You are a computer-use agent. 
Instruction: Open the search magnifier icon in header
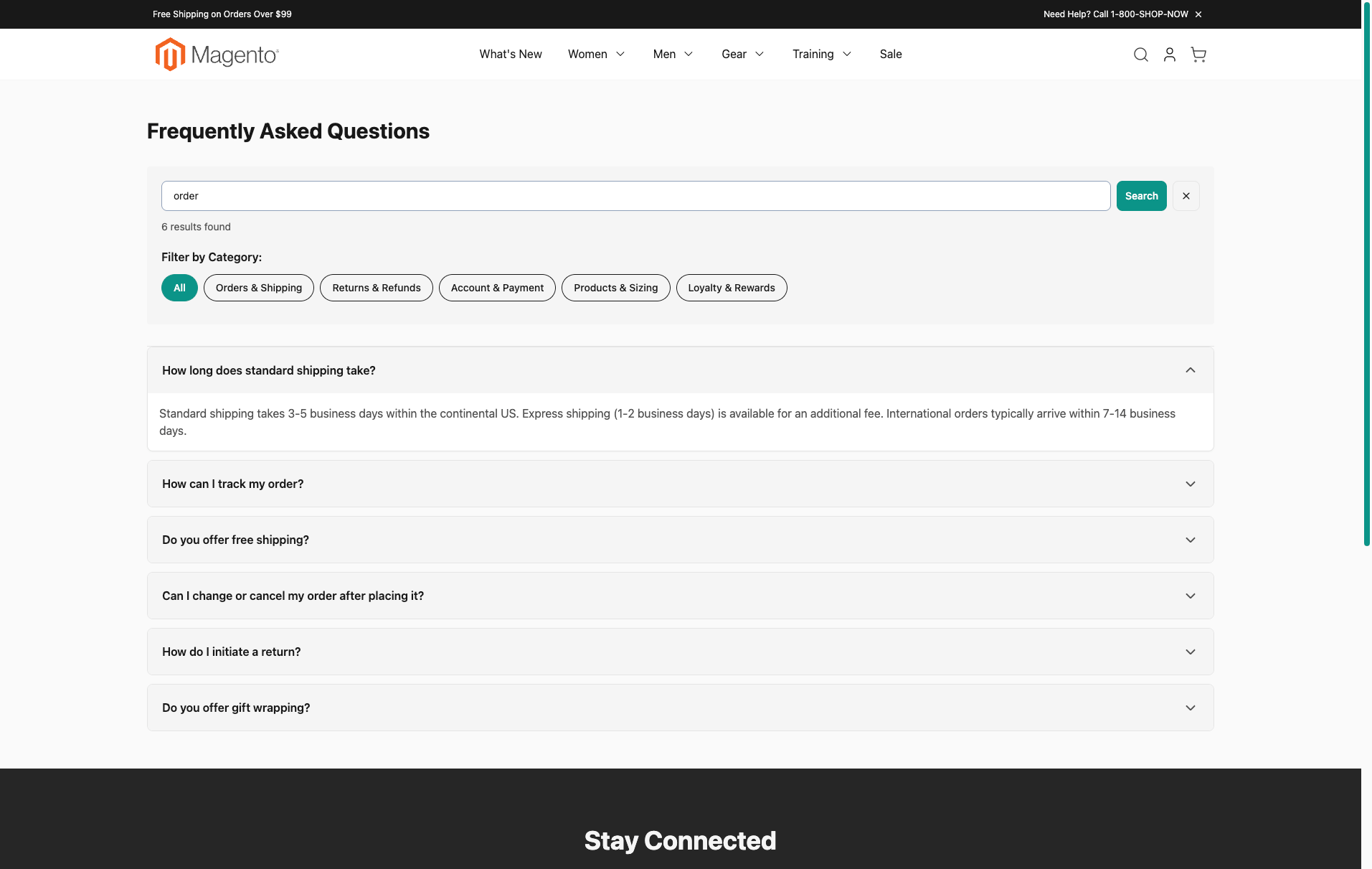coord(1140,55)
